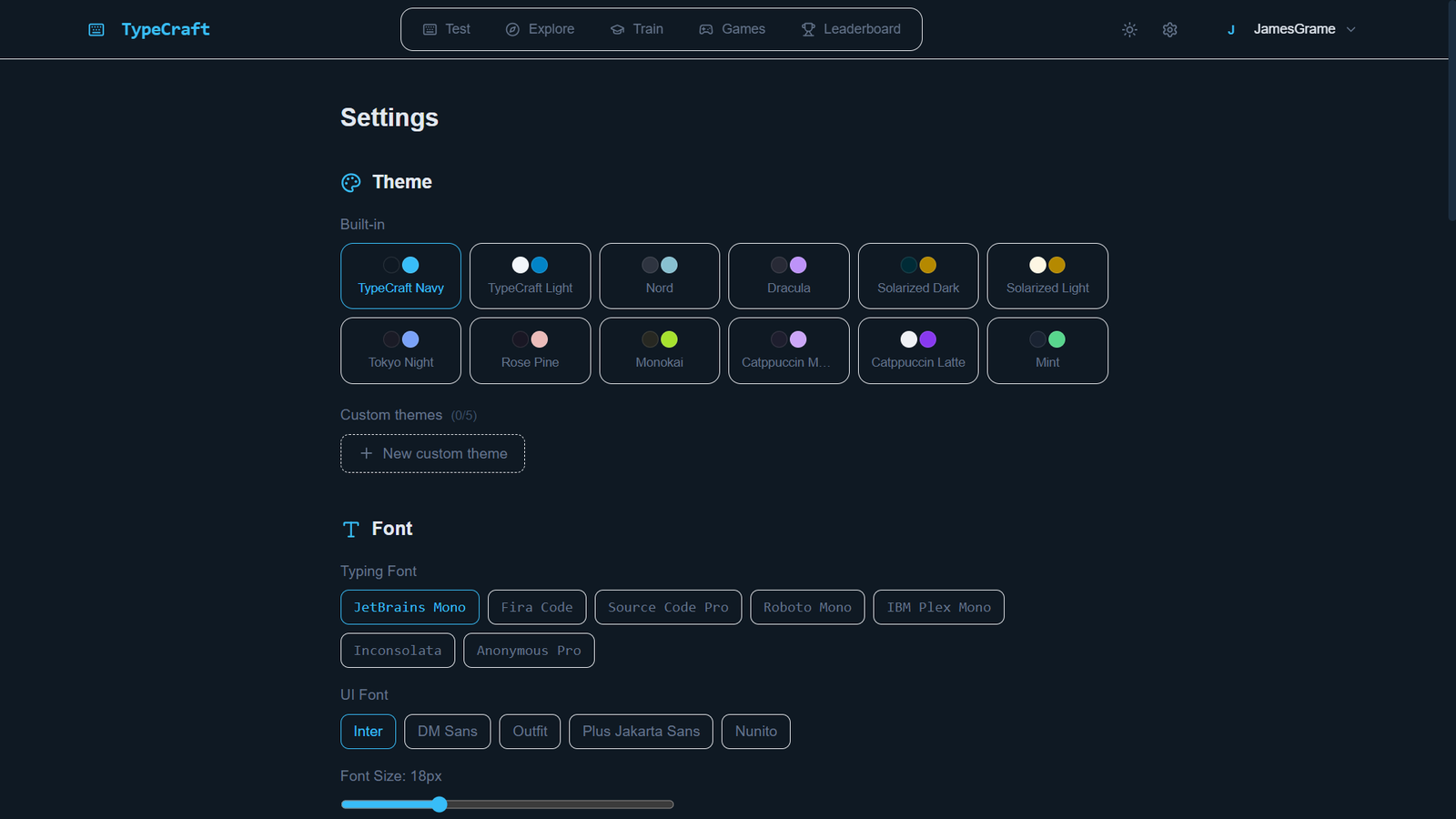Choose Fira Code as typing font
The height and width of the screenshot is (819, 1456).
tap(537, 607)
